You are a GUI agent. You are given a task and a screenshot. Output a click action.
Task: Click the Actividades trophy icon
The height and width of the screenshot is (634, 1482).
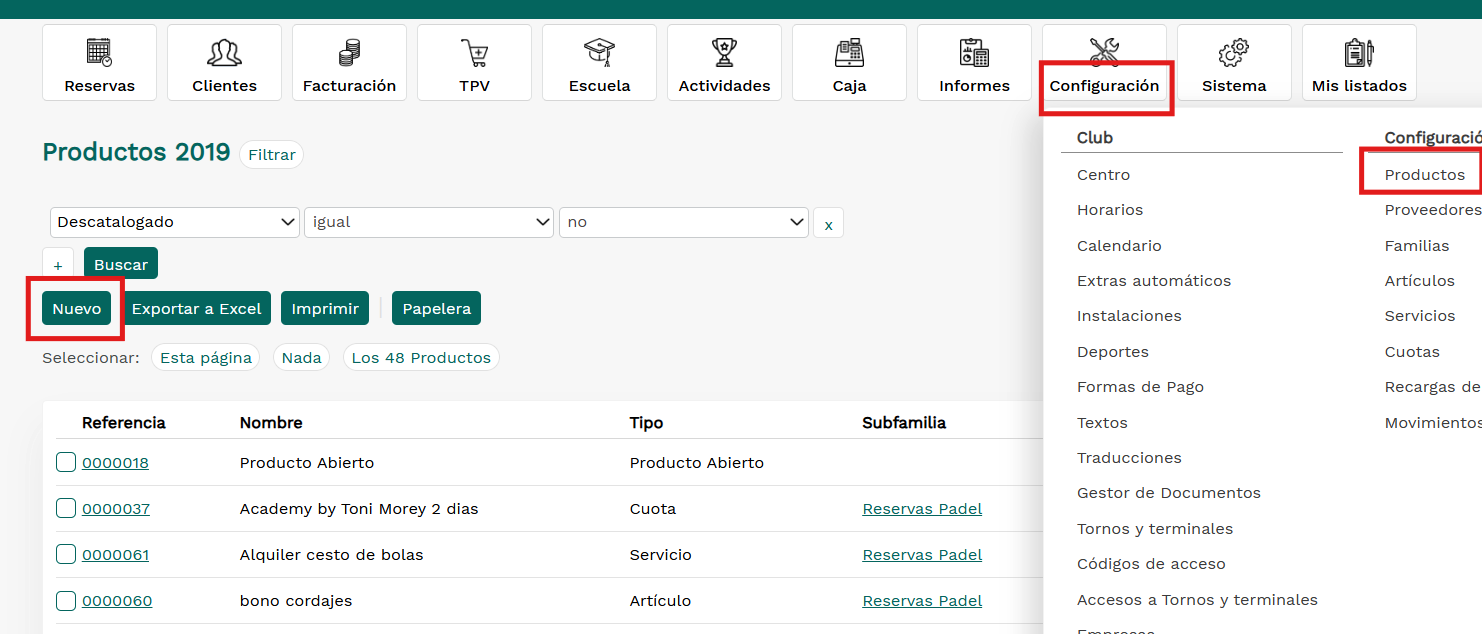point(724,52)
